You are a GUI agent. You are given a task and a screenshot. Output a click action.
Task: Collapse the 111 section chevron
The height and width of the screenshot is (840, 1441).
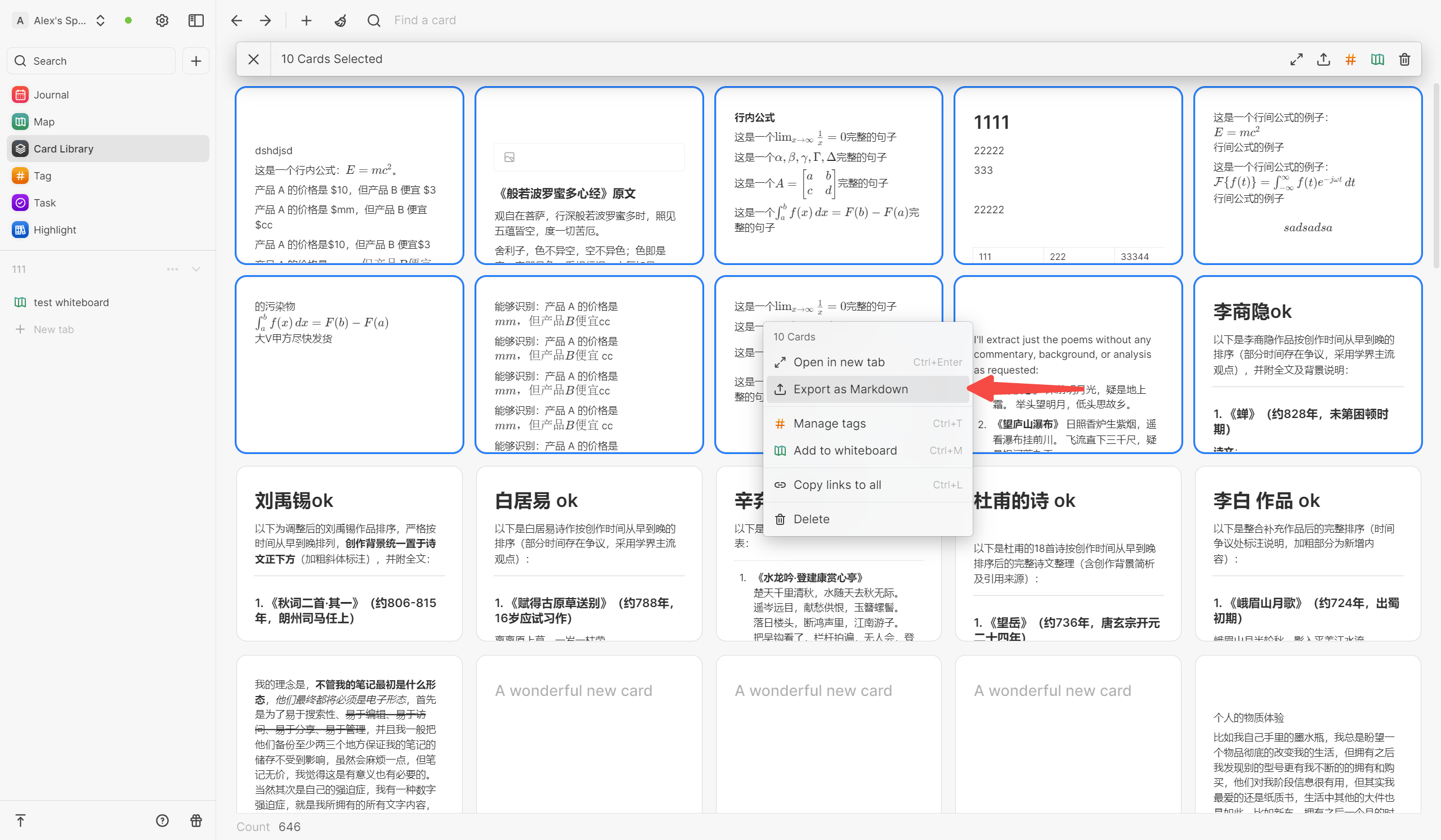(196, 269)
